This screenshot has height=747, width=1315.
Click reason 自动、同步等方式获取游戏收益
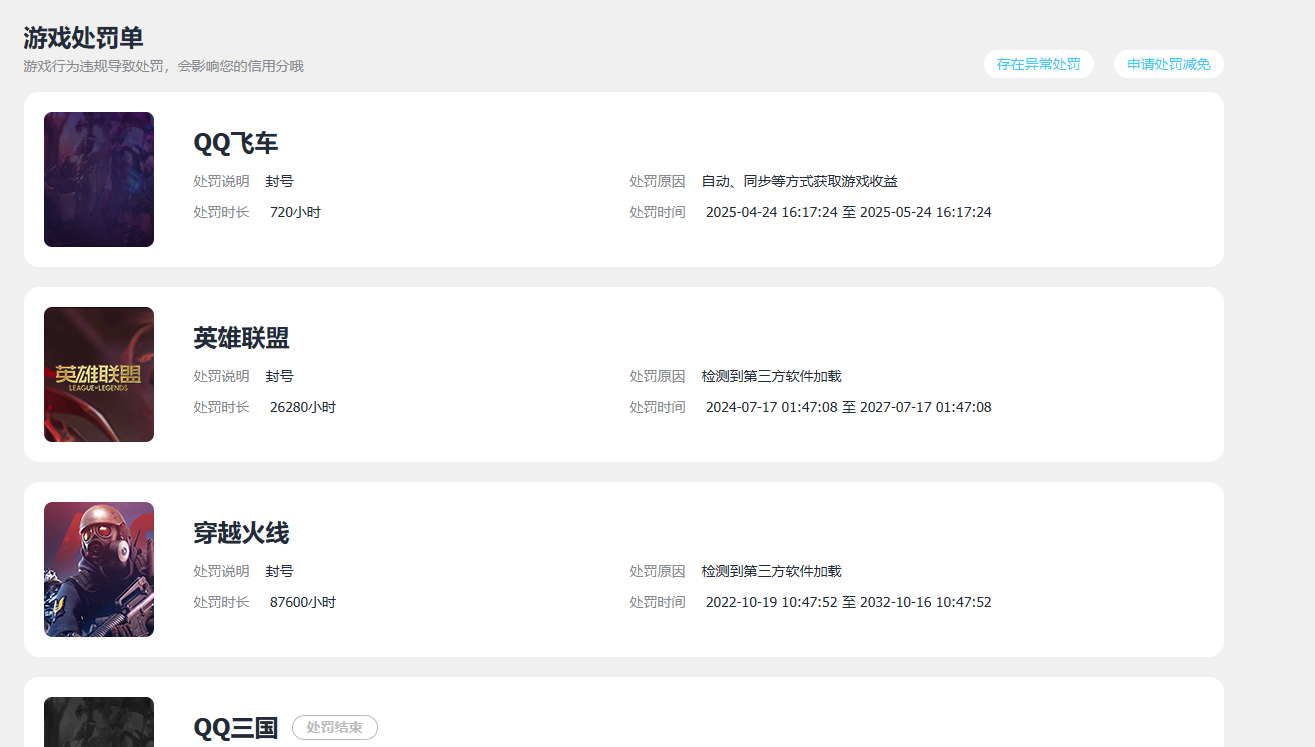(800, 181)
